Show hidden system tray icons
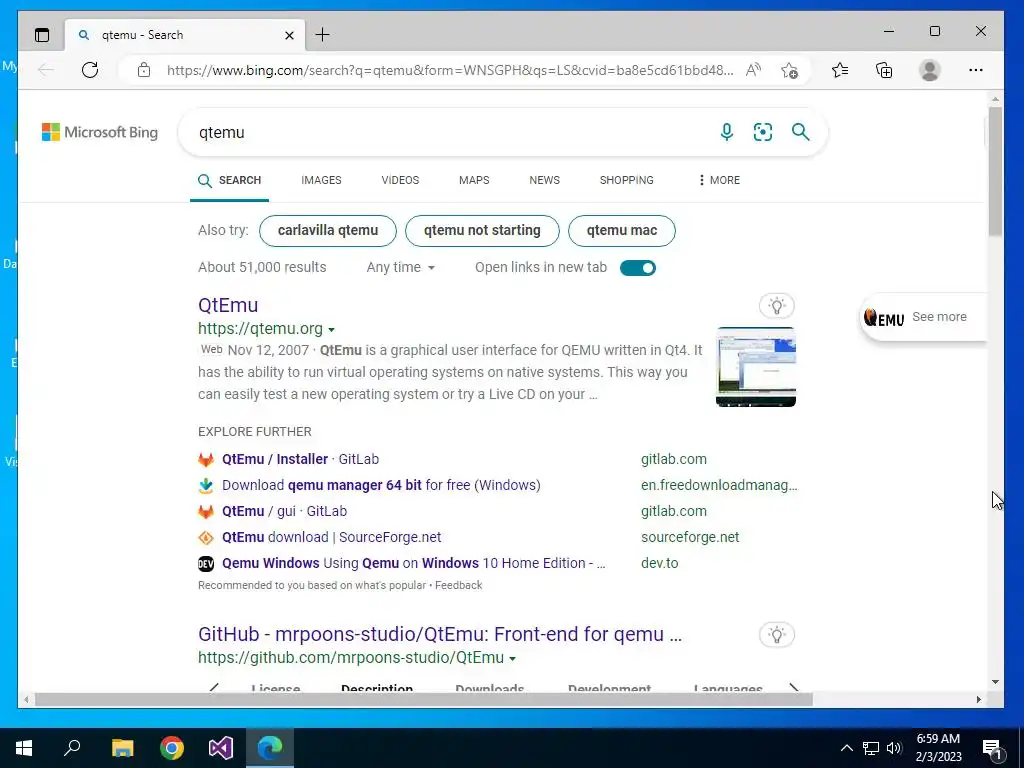 pyautogui.click(x=846, y=748)
